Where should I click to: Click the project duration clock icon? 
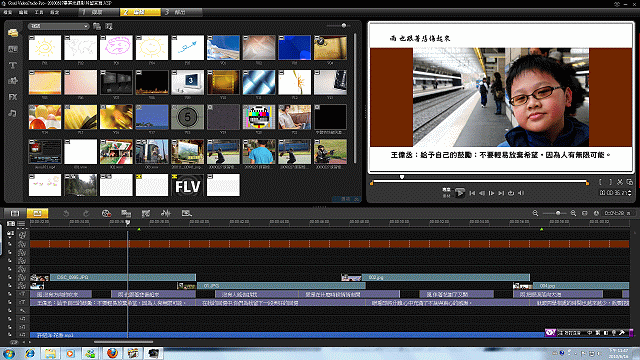click(x=596, y=213)
